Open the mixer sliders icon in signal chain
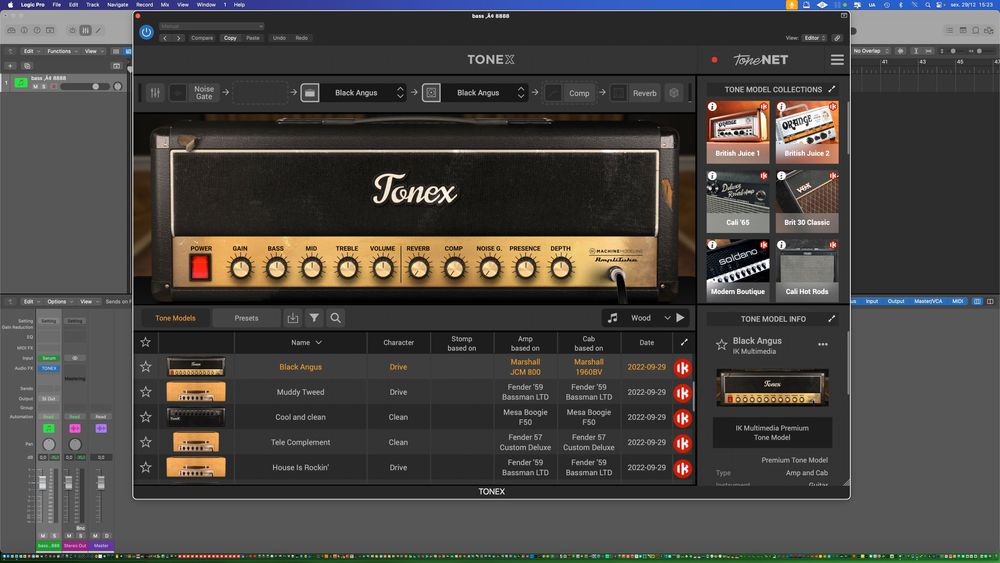1000x563 pixels. pyautogui.click(x=155, y=93)
